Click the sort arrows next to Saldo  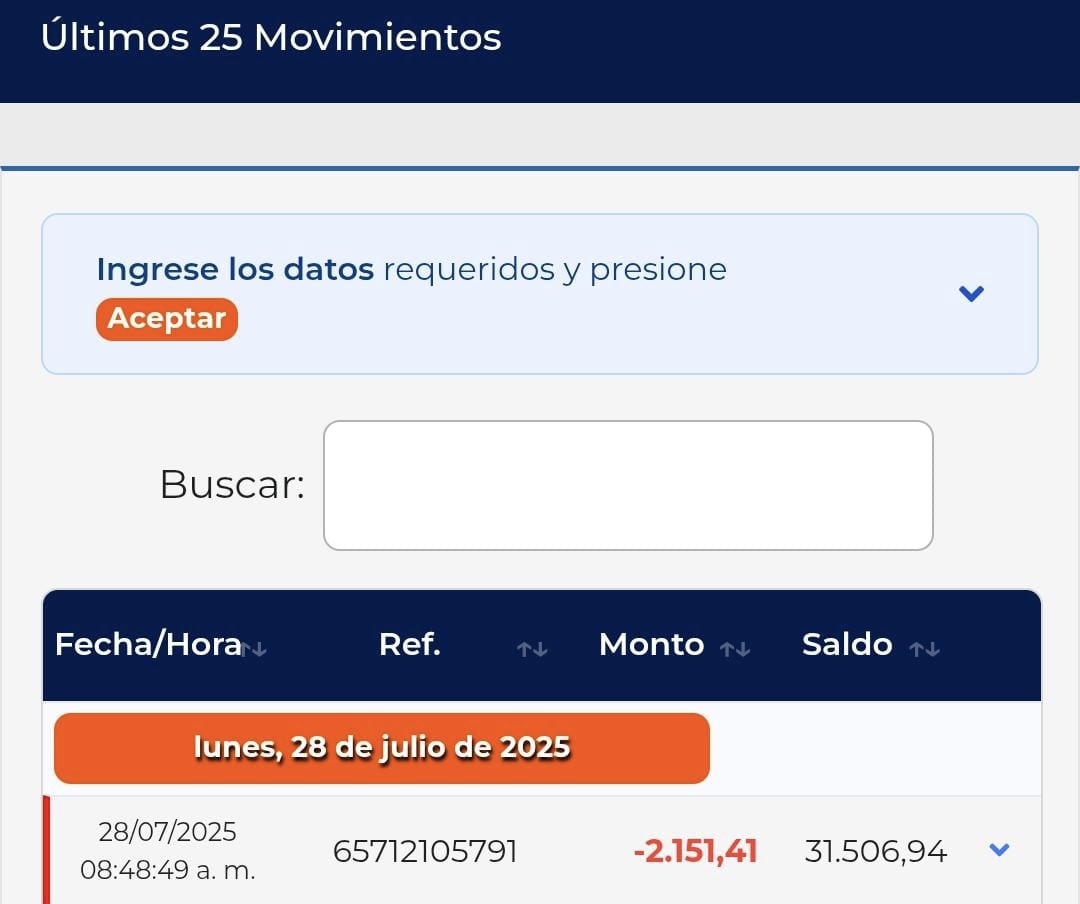(924, 649)
